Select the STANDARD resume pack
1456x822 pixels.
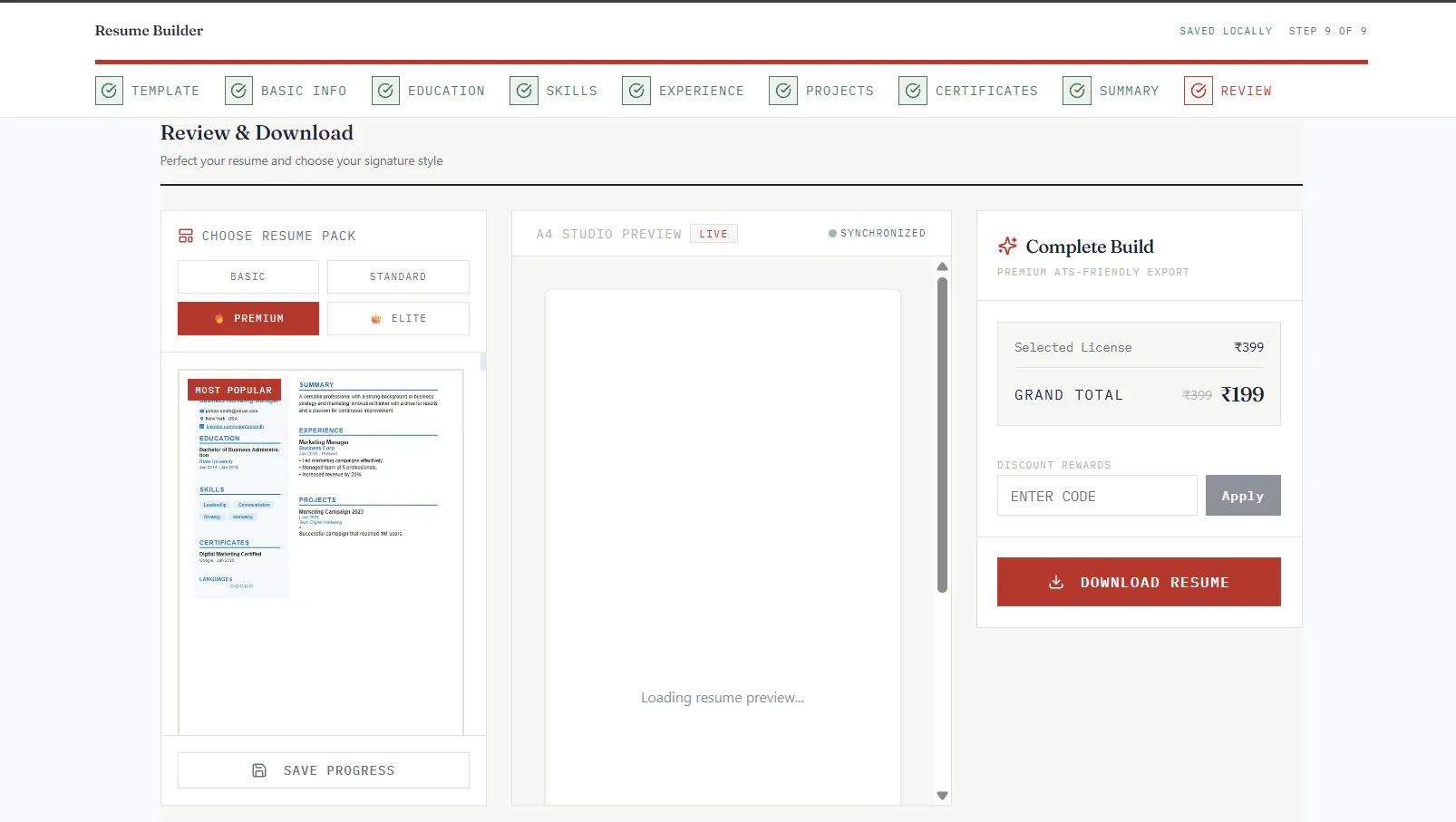[x=398, y=276]
